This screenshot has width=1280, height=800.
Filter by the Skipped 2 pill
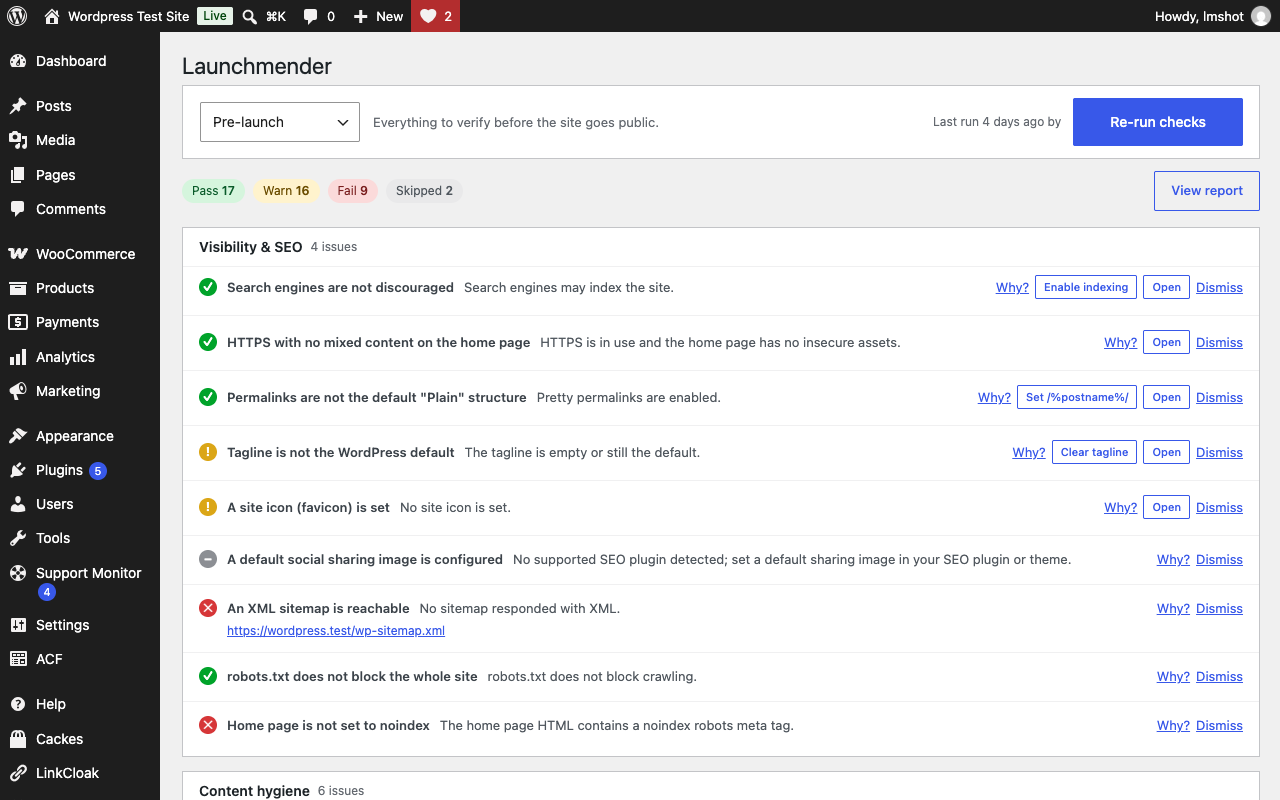424,191
